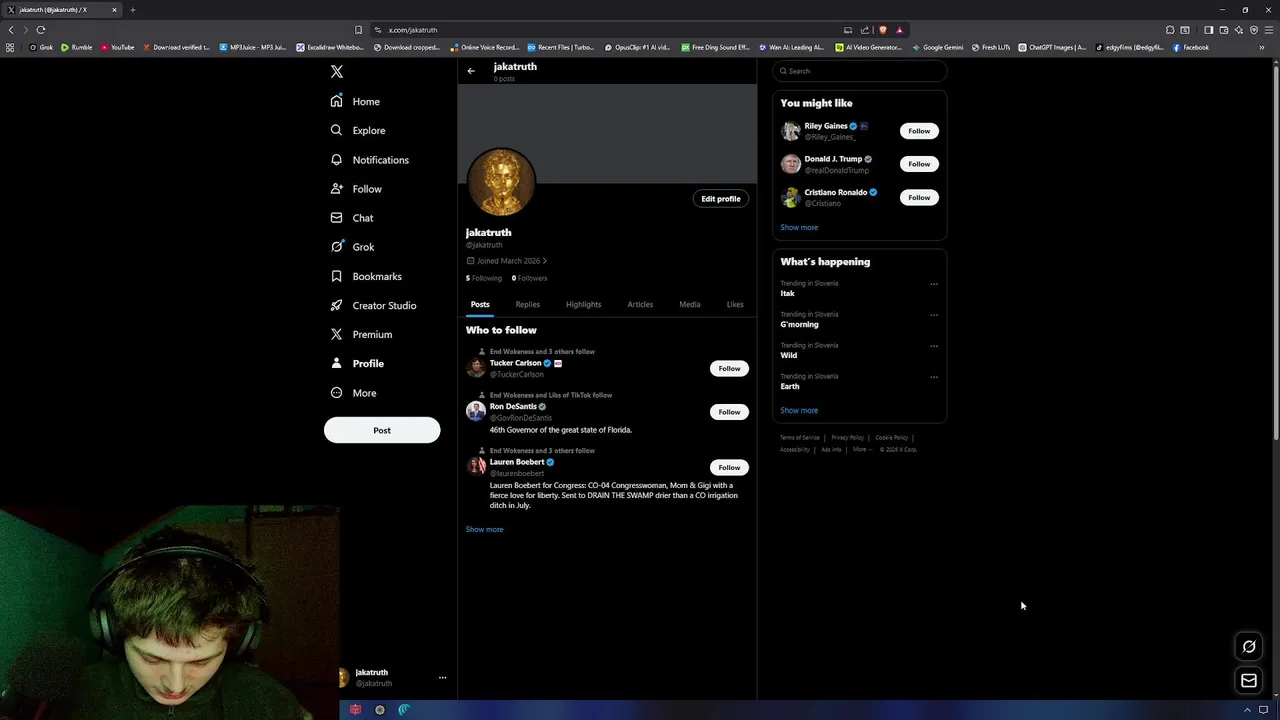The height and width of the screenshot is (720, 1280).
Task: Reload the page with browser refresh
Action: 41,30
